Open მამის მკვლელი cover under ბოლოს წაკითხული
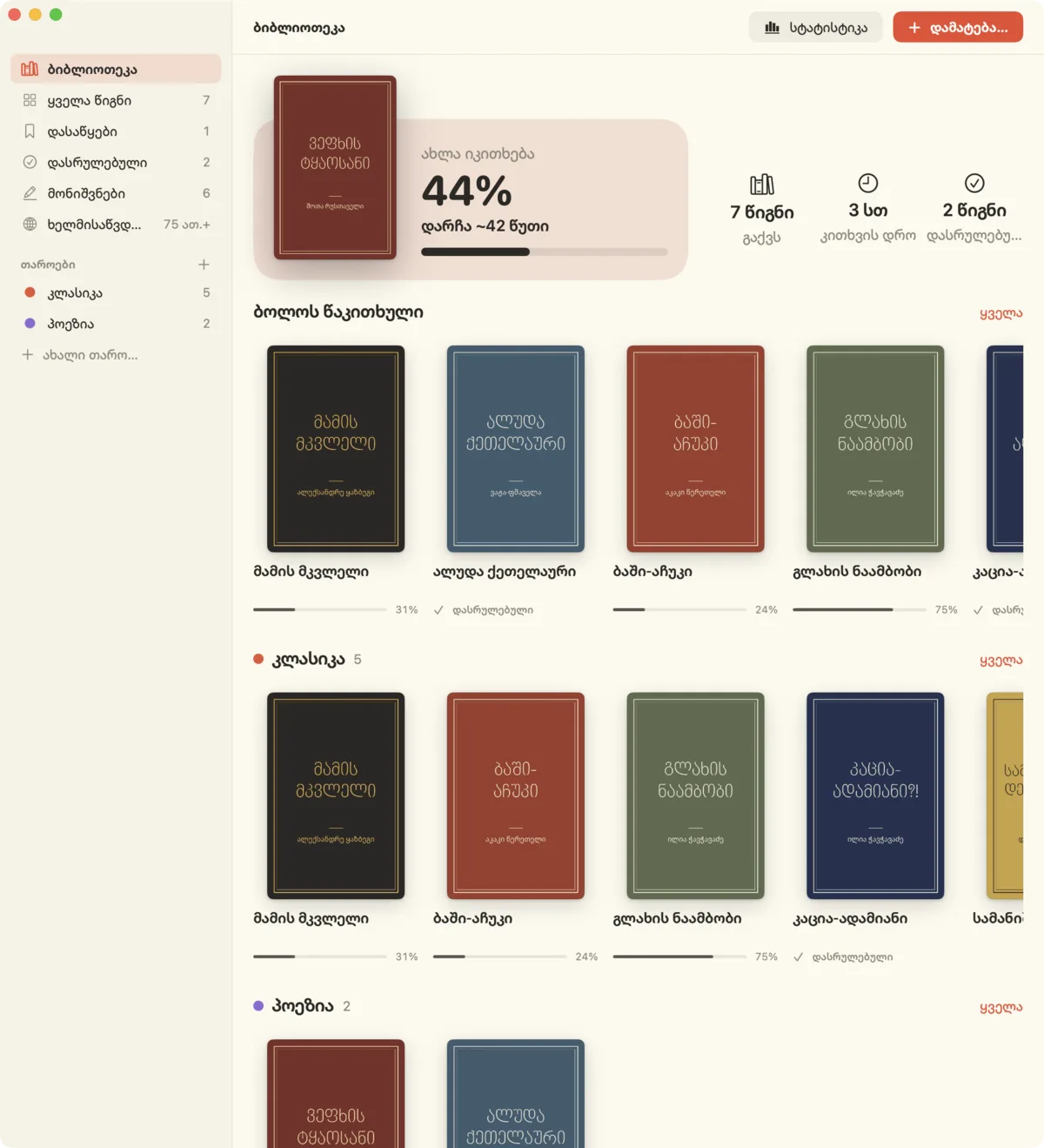The height and width of the screenshot is (1148, 1044). click(336, 449)
